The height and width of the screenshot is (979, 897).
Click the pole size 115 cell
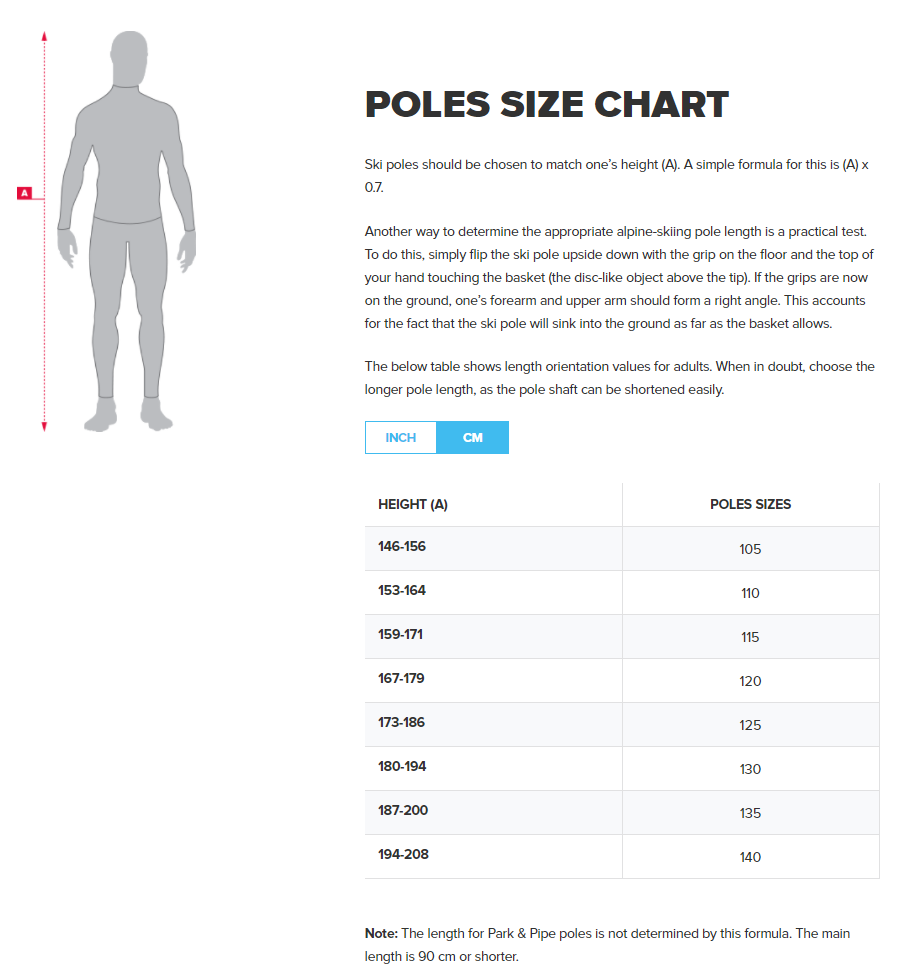[x=750, y=637]
